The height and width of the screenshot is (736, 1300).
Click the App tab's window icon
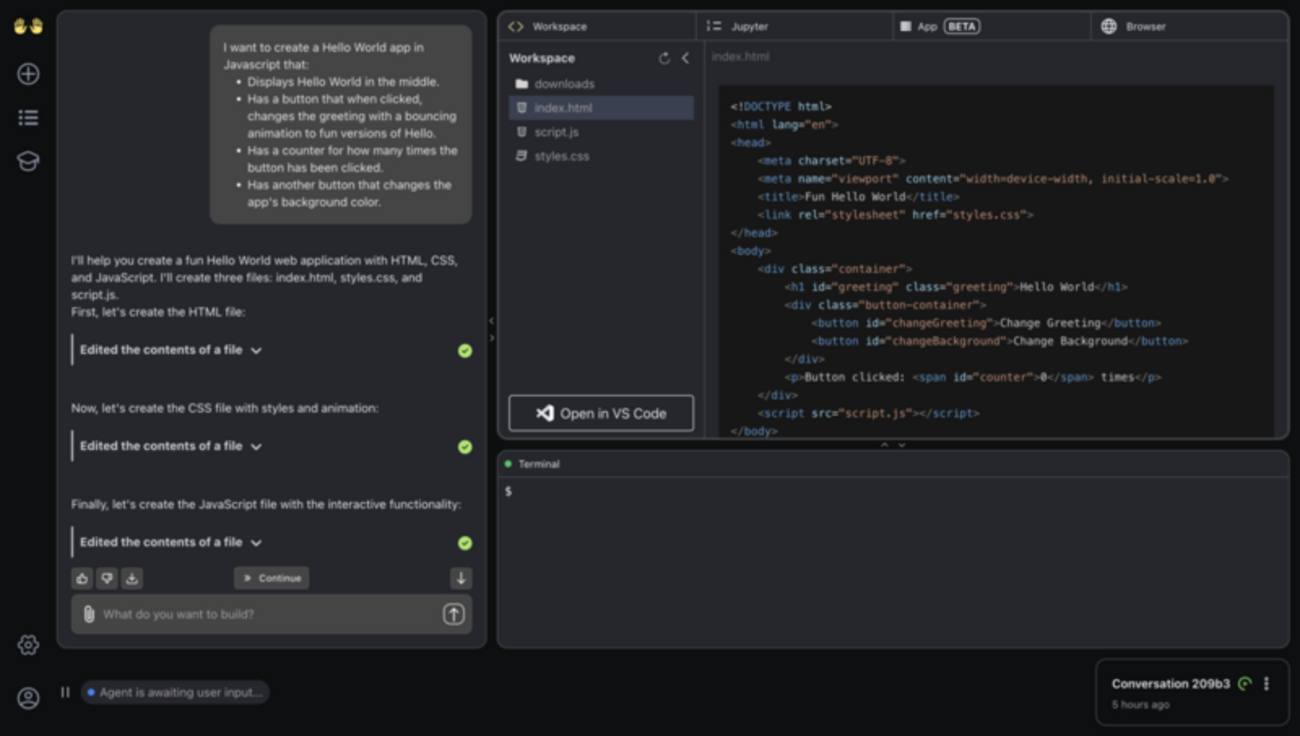tap(905, 26)
